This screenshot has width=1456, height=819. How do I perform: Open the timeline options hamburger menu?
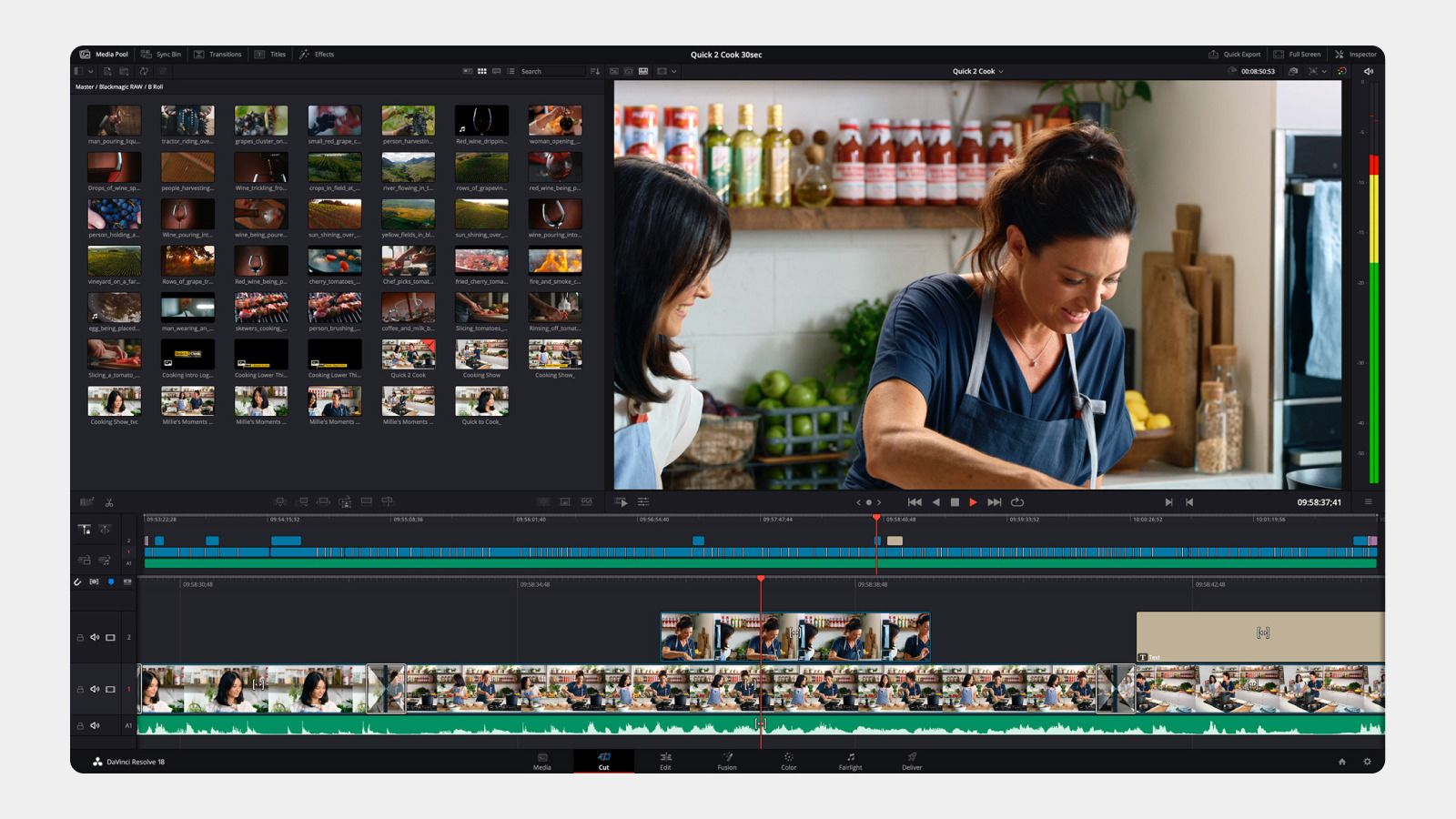(1368, 502)
